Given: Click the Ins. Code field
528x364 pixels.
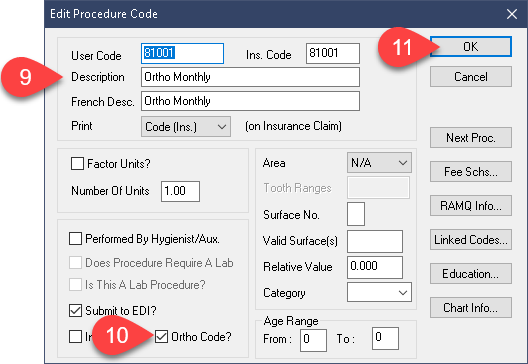Looking at the screenshot, I should 333,53.
